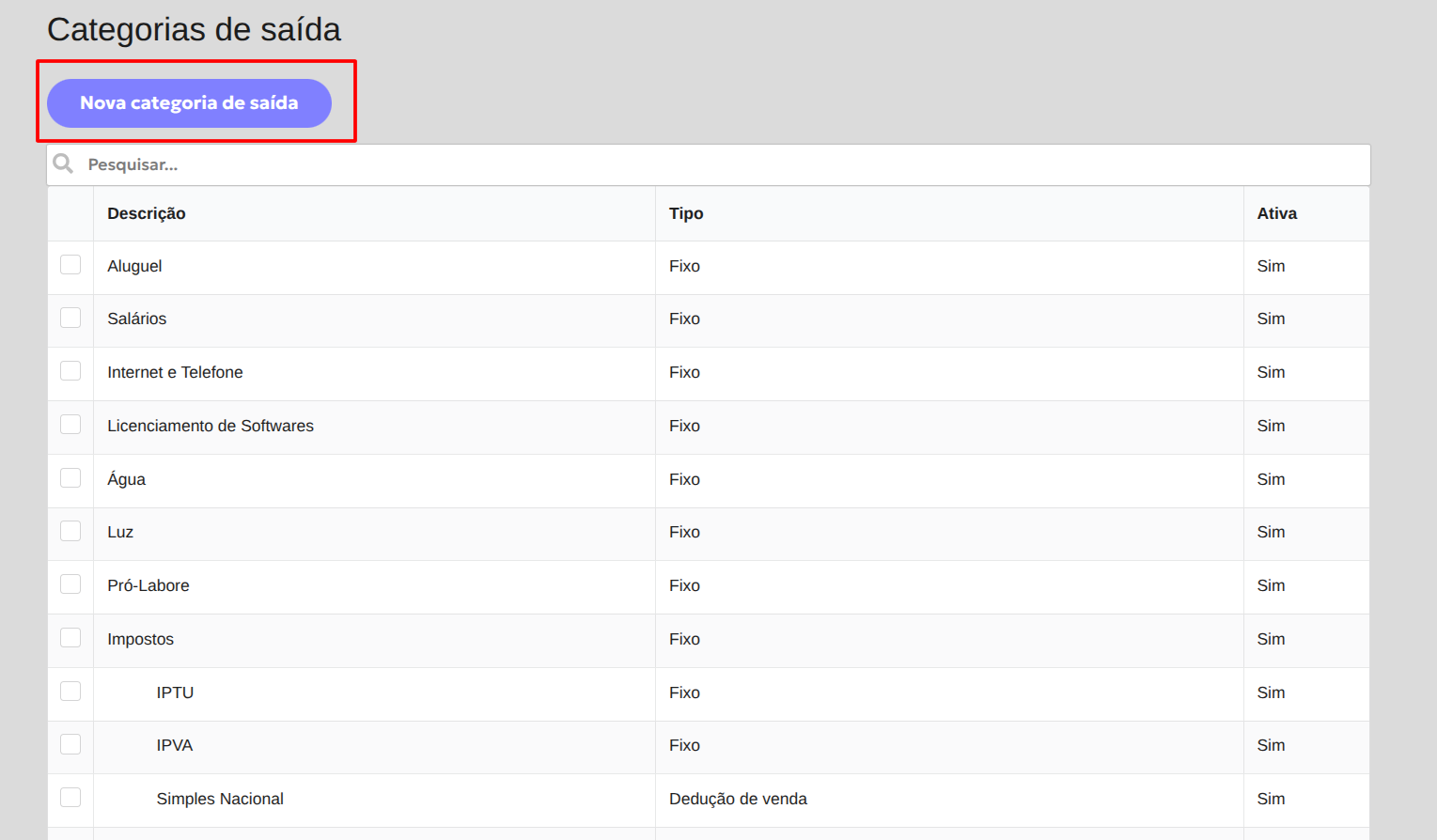Click Nova categoria de saída button
This screenshot has width=1437, height=840.
189,103
